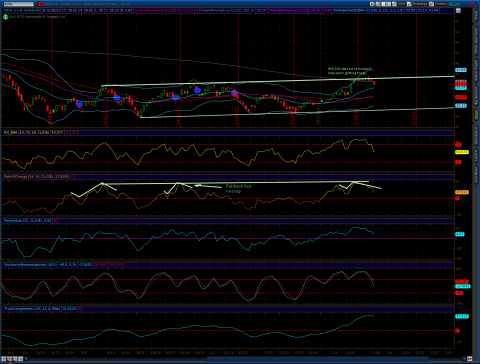Click the second toolbar icon next to Style

(x=378, y=4)
